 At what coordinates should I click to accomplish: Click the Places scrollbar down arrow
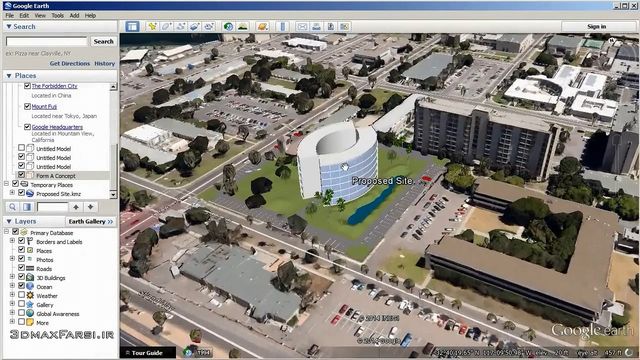click(113, 194)
